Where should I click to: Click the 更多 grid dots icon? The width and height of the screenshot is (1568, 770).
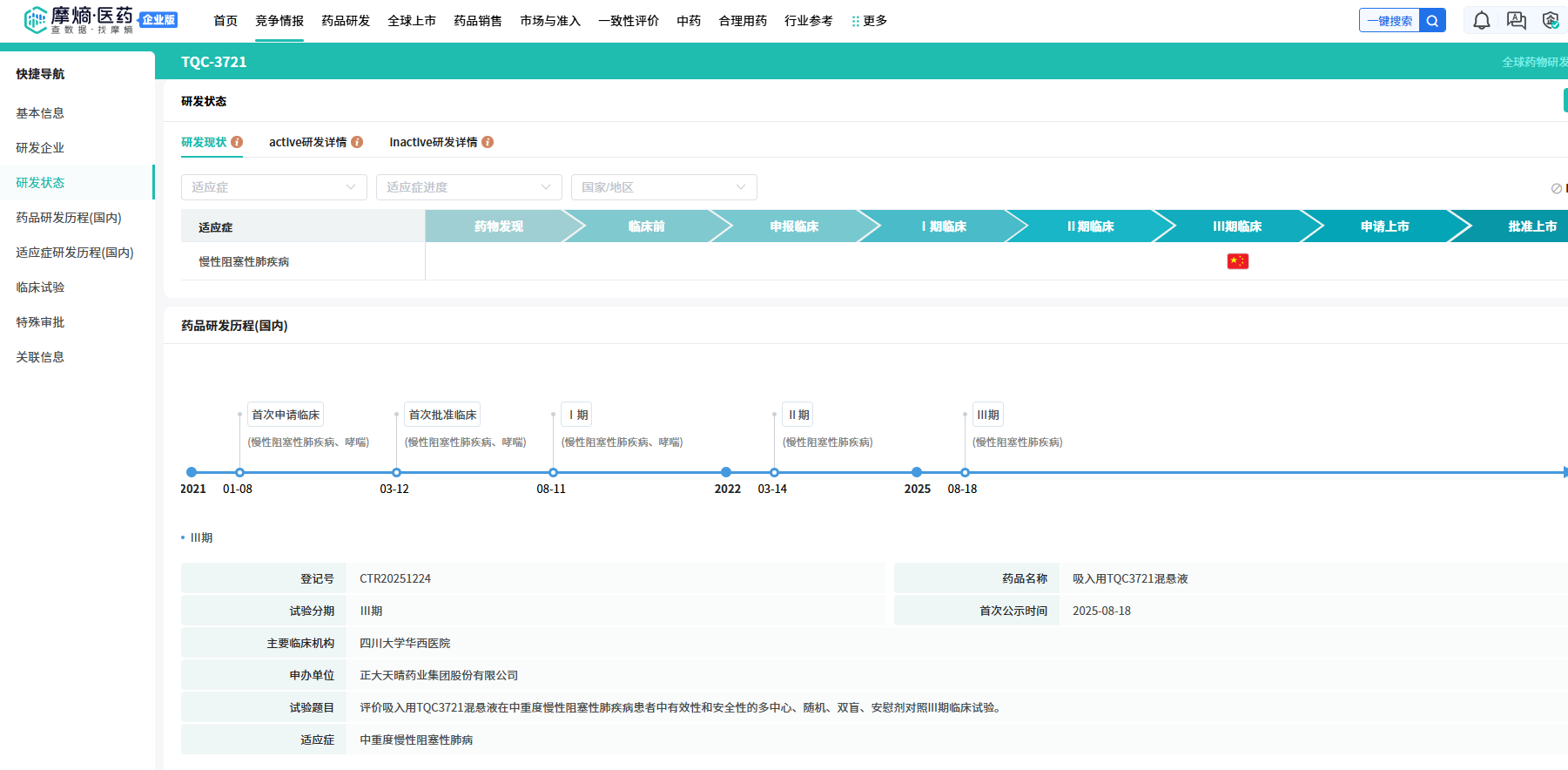pos(856,21)
